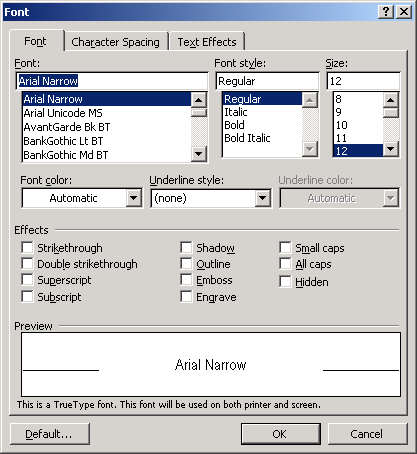Click the Help question mark icon
The width and height of the screenshot is (417, 454).
pyautogui.click(x=386, y=12)
